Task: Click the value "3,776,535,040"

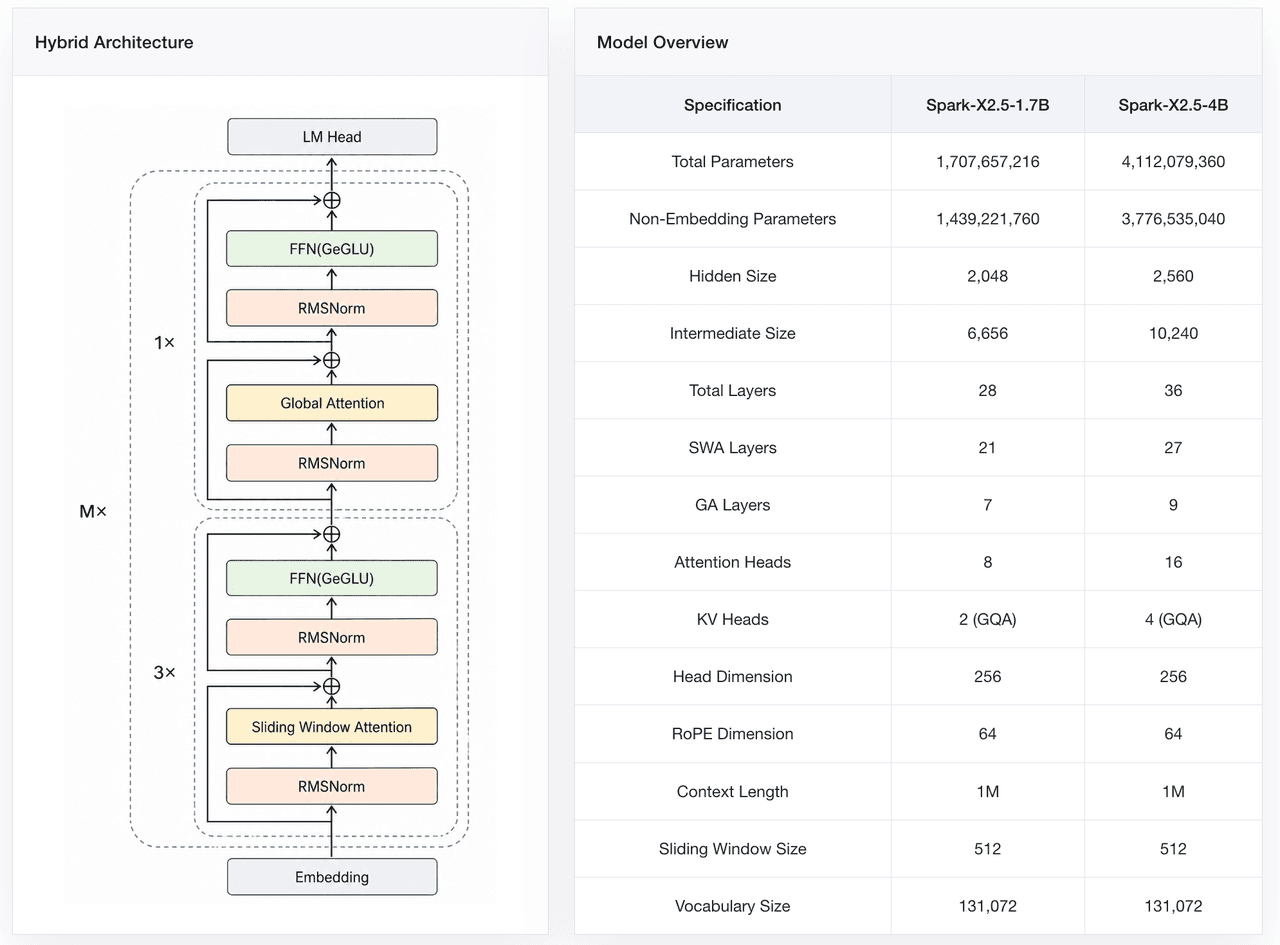Action: click(x=1173, y=219)
